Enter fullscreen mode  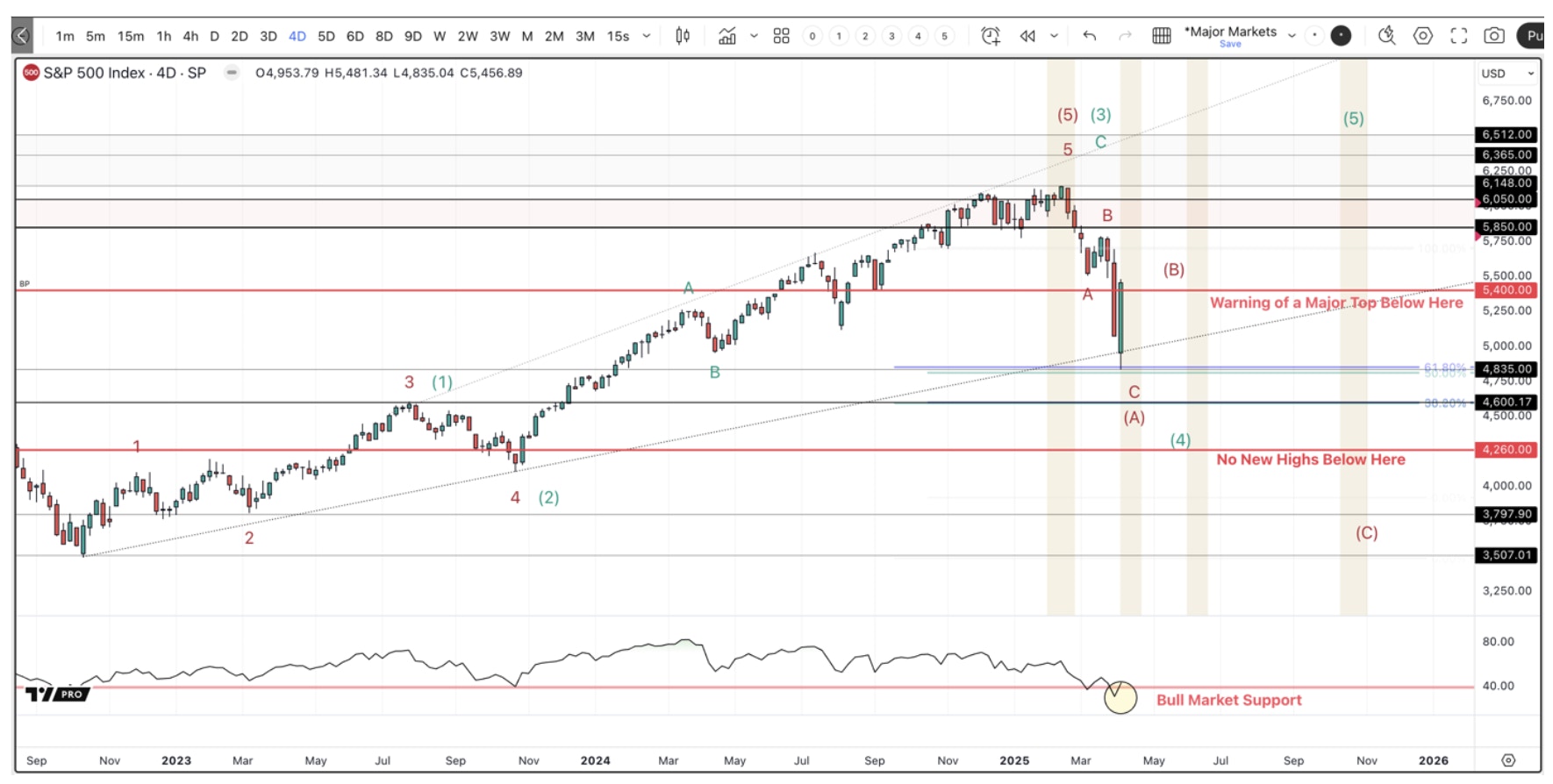tap(1459, 36)
